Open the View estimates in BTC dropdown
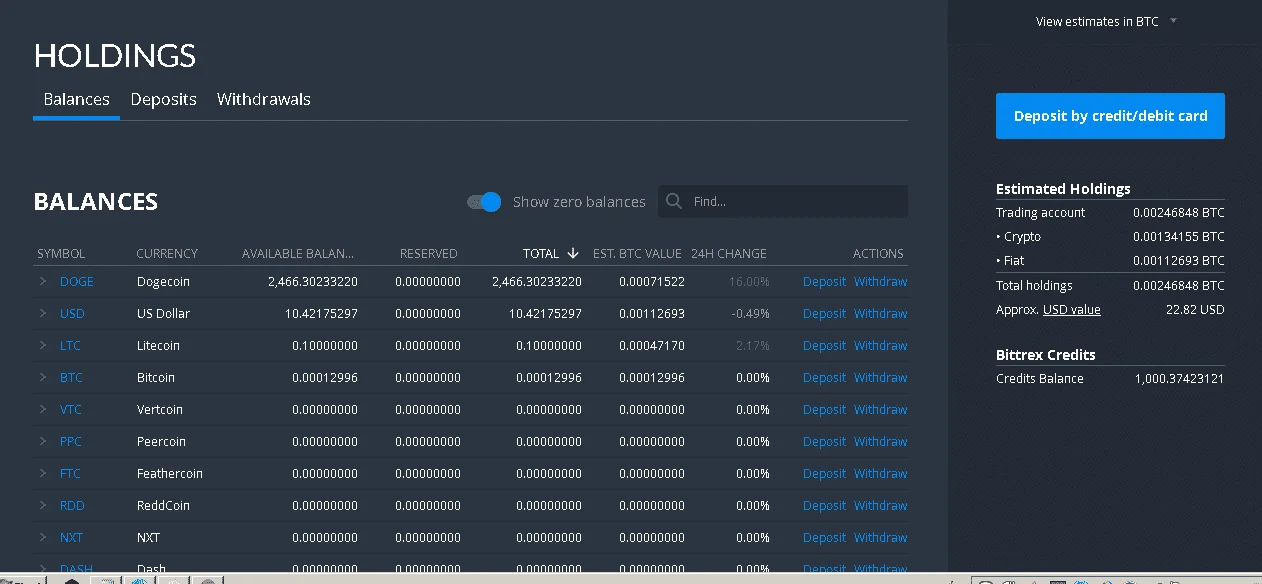Viewport: 1262px width, 584px height. [x=1107, y=21]
